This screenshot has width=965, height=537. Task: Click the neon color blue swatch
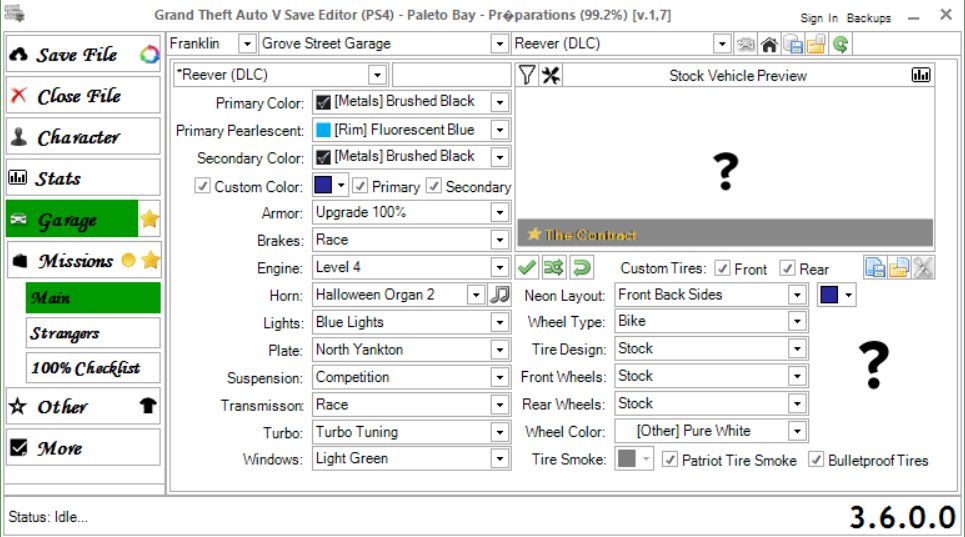[829, 295]
